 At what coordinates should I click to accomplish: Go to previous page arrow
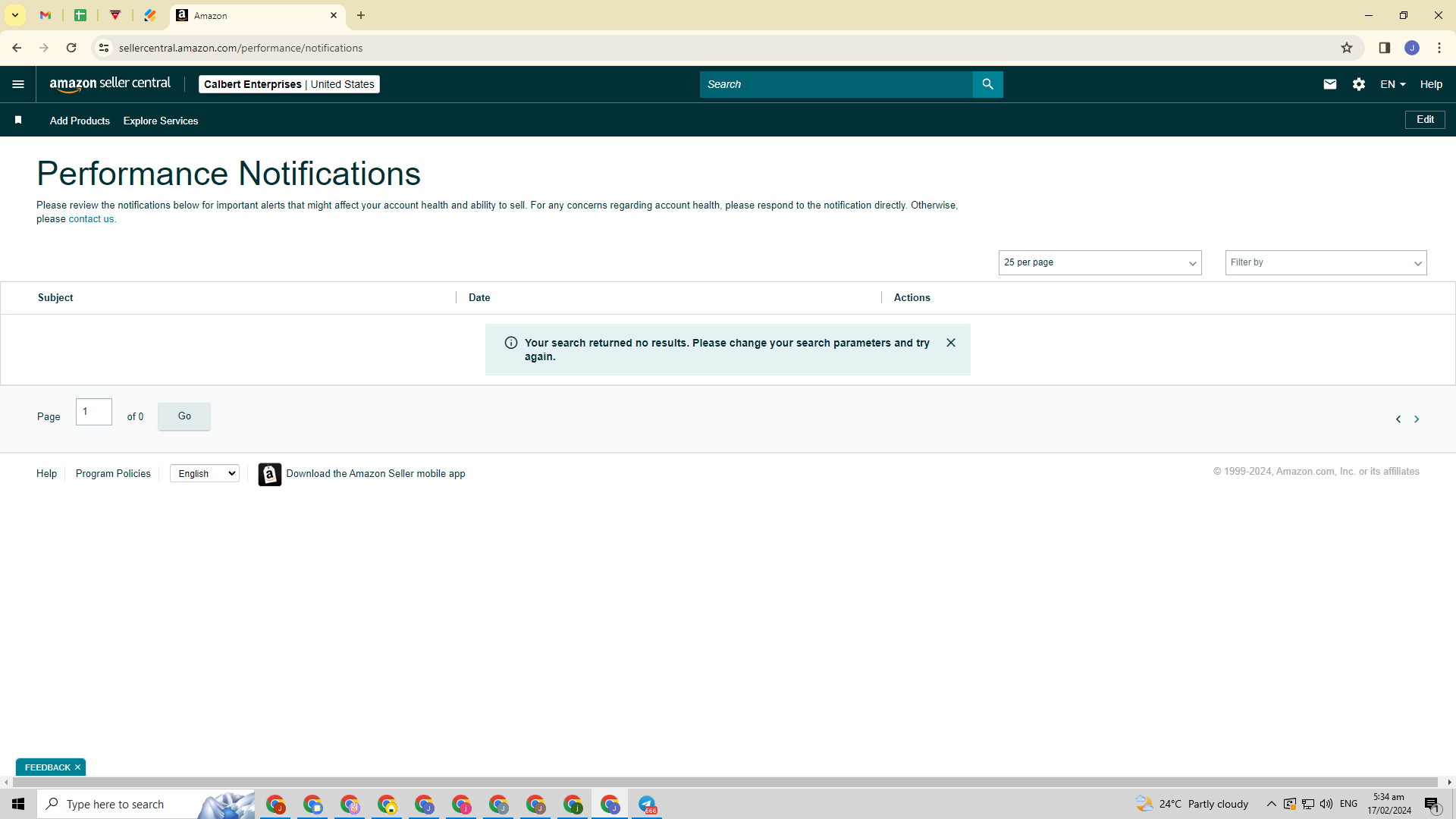point(1398,419)
